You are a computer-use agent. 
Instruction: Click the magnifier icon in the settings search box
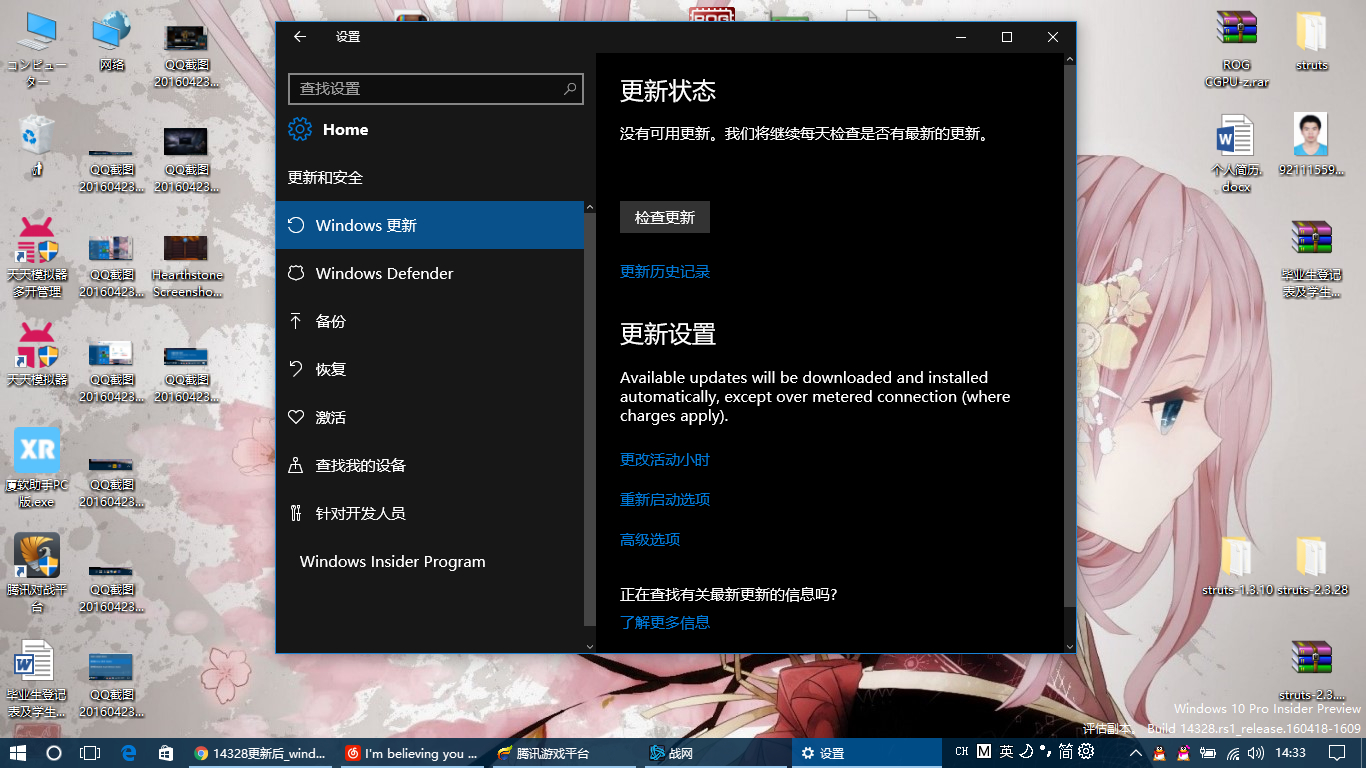pos(570,88)
